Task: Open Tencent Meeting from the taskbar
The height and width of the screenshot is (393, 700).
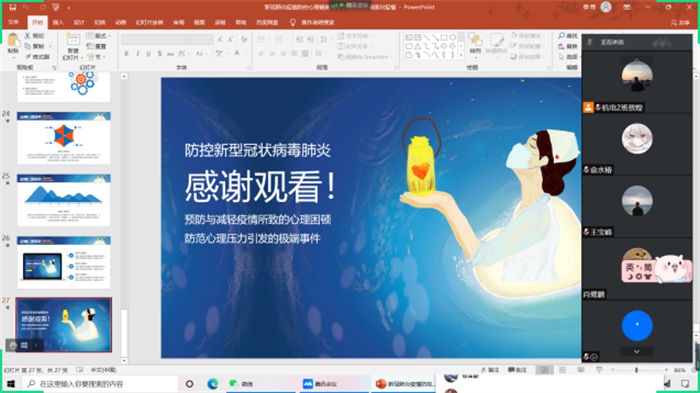Action: [320, 384]
